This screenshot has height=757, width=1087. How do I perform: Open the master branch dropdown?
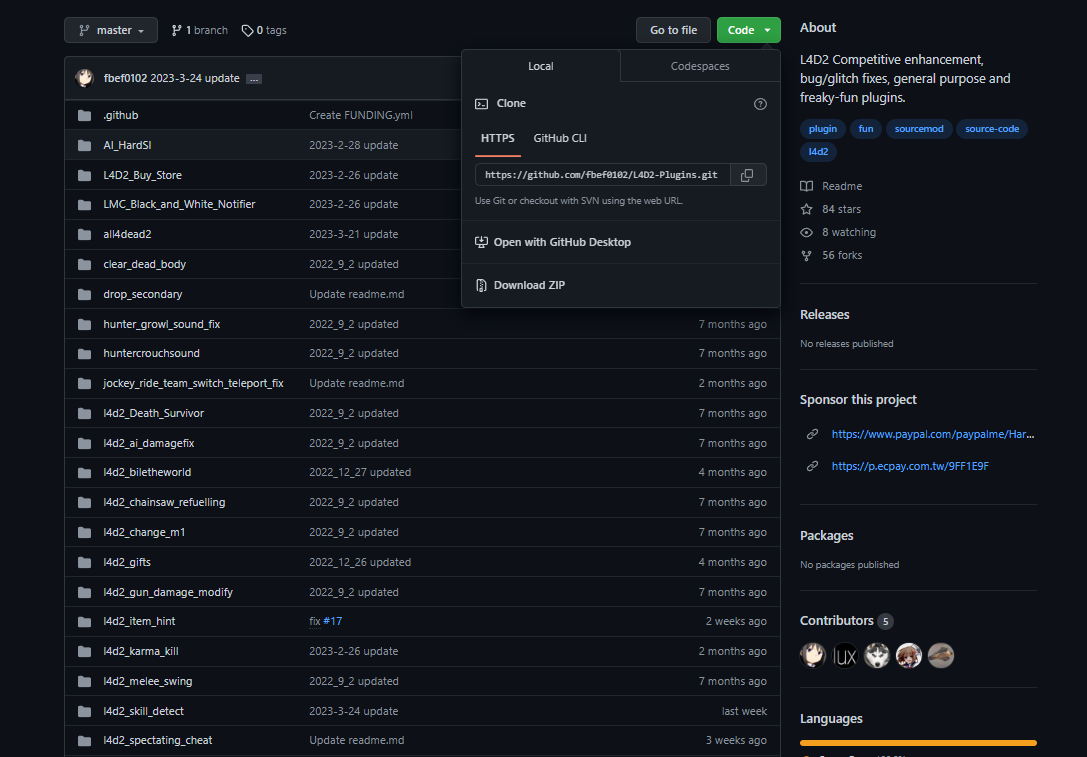click(111, 30)
